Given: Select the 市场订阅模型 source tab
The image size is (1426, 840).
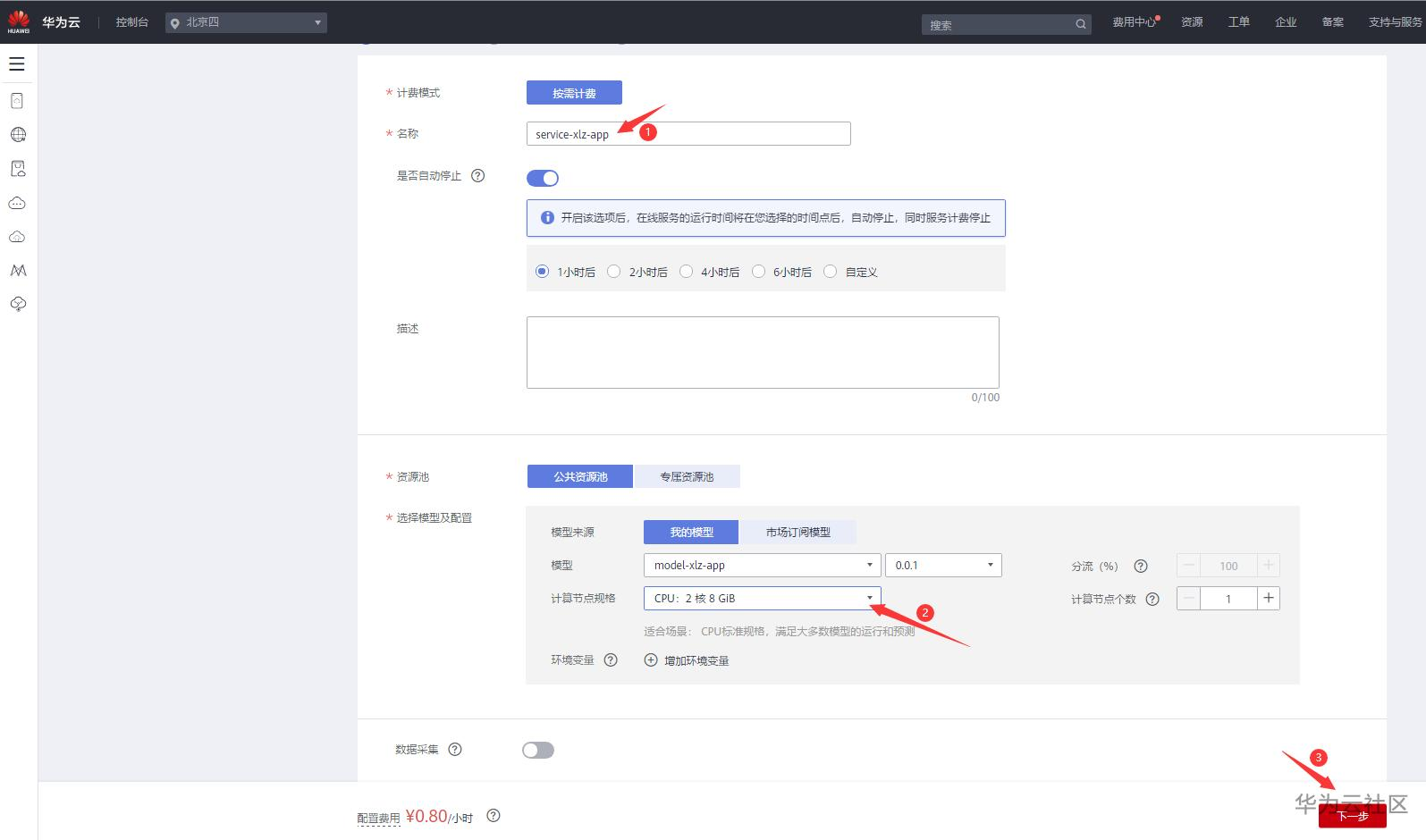Looking at the screenshot, I should coord(798,532).
